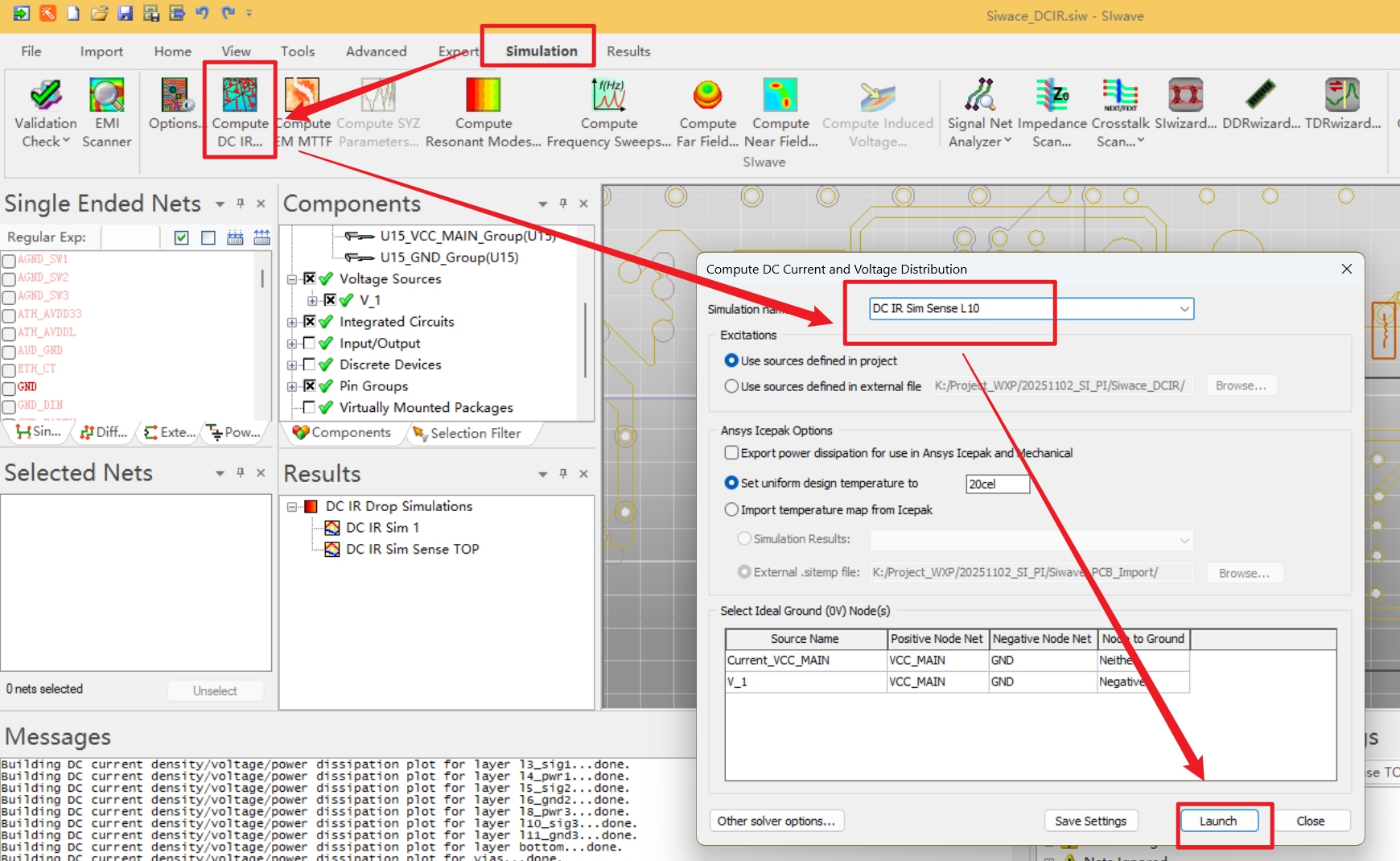Select the DC IR Sim Sense TOP result
This screenshot has width=1400, height=861.
[412, 550]
